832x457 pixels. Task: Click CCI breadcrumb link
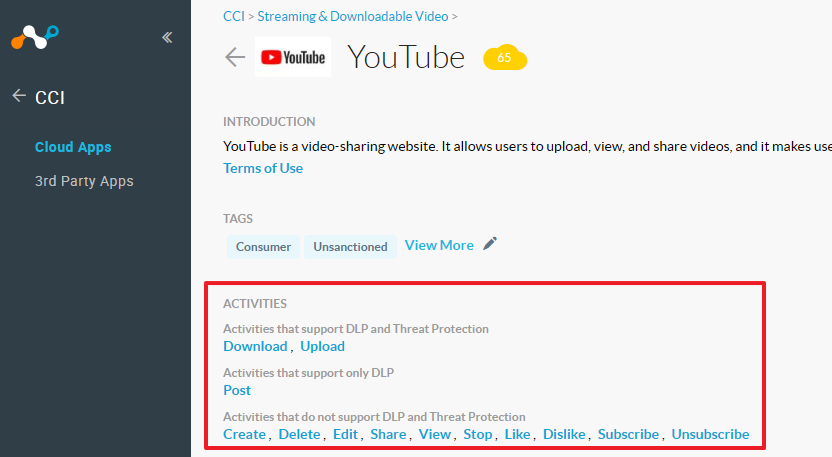tap(234, 16)
